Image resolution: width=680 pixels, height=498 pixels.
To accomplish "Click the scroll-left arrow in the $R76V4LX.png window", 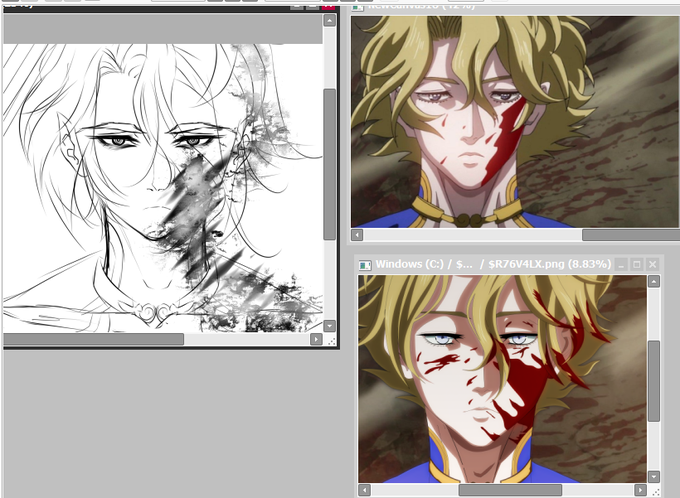I will pos(364,490).
